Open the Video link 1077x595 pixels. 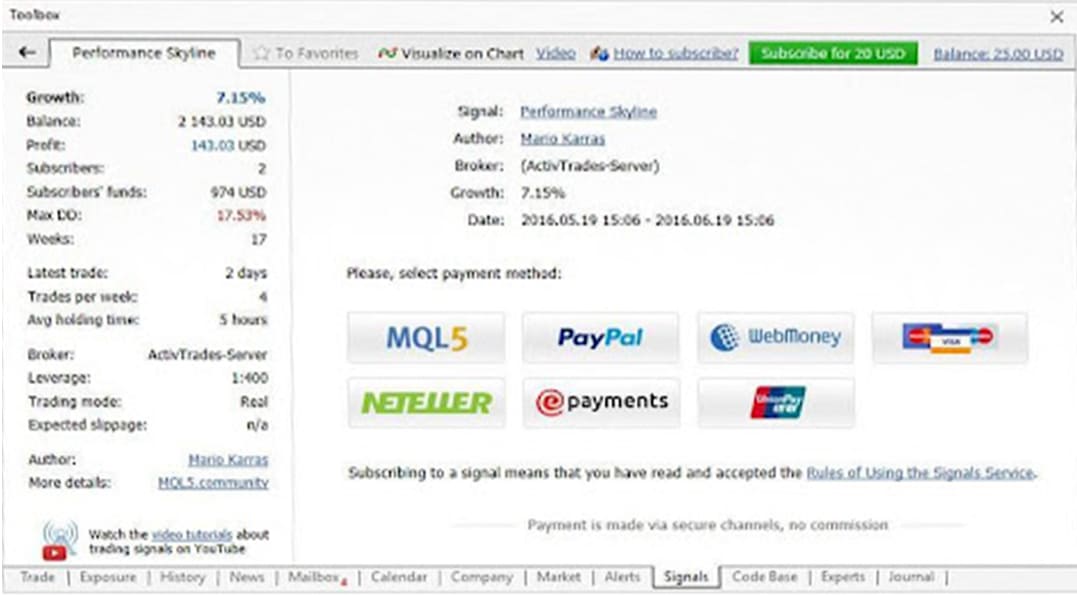pyautogui.click(x=556, y=53)
